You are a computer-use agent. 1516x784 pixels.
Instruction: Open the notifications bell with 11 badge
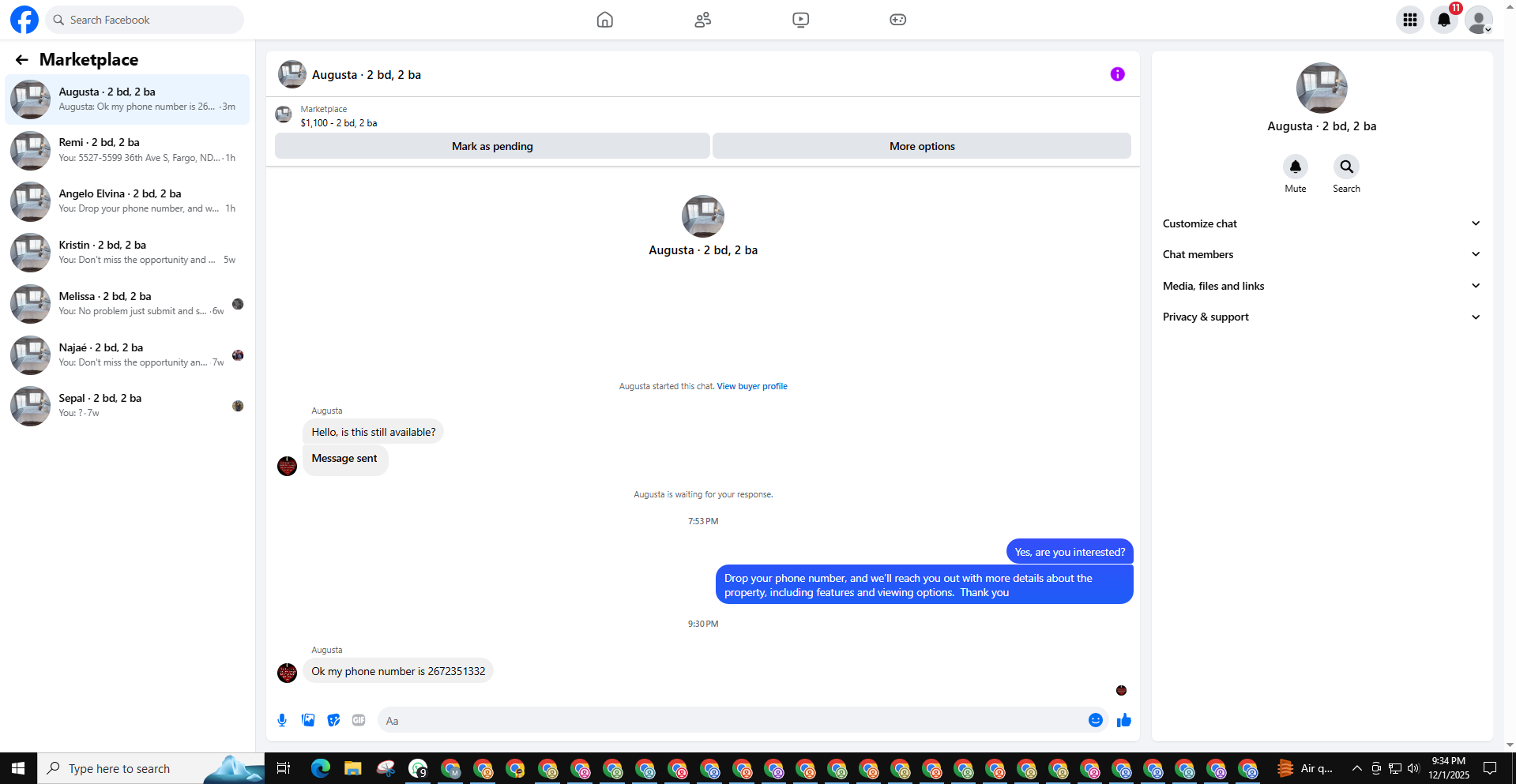tap(1444, 20)
